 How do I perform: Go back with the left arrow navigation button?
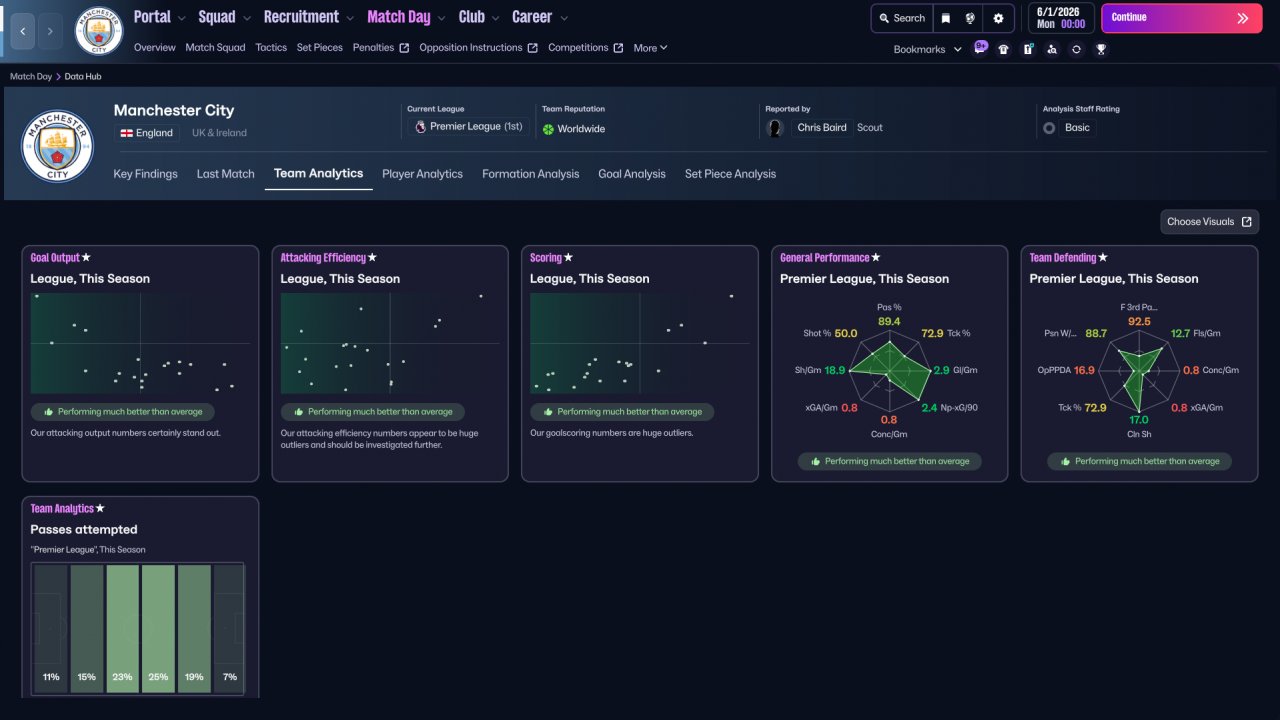[22, 31]
